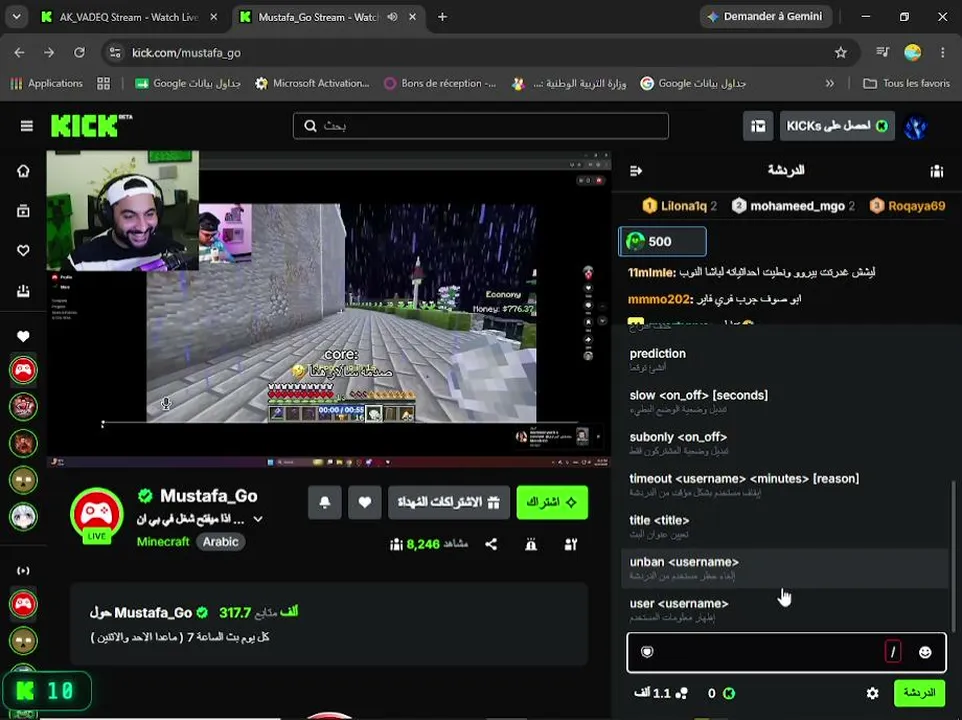This screenshot has width=962, height=720.
Task: Click Demander à Gemini button
Action: click(x=766, y=17)
